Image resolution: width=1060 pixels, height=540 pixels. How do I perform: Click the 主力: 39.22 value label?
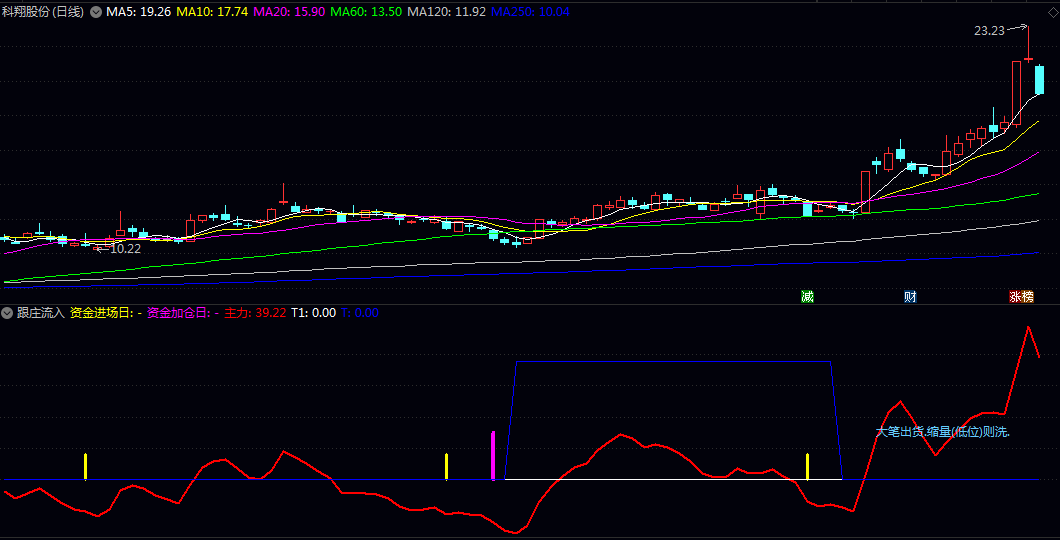tap(254, 313)
